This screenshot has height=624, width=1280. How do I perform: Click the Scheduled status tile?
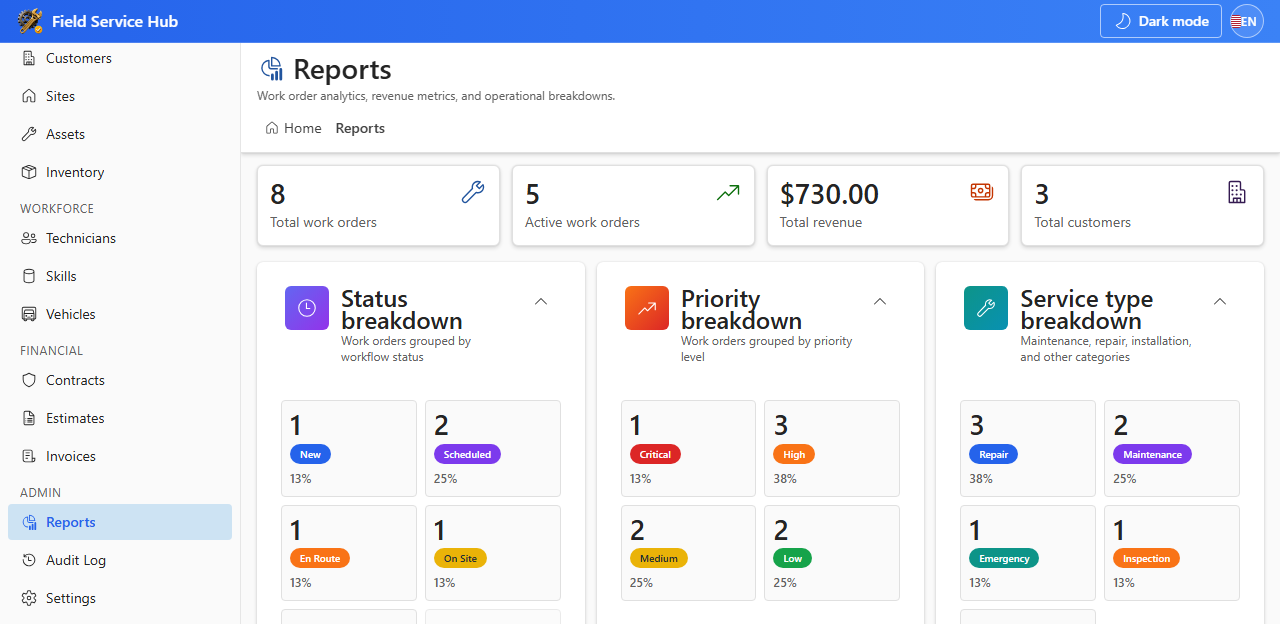pos(493,449)
